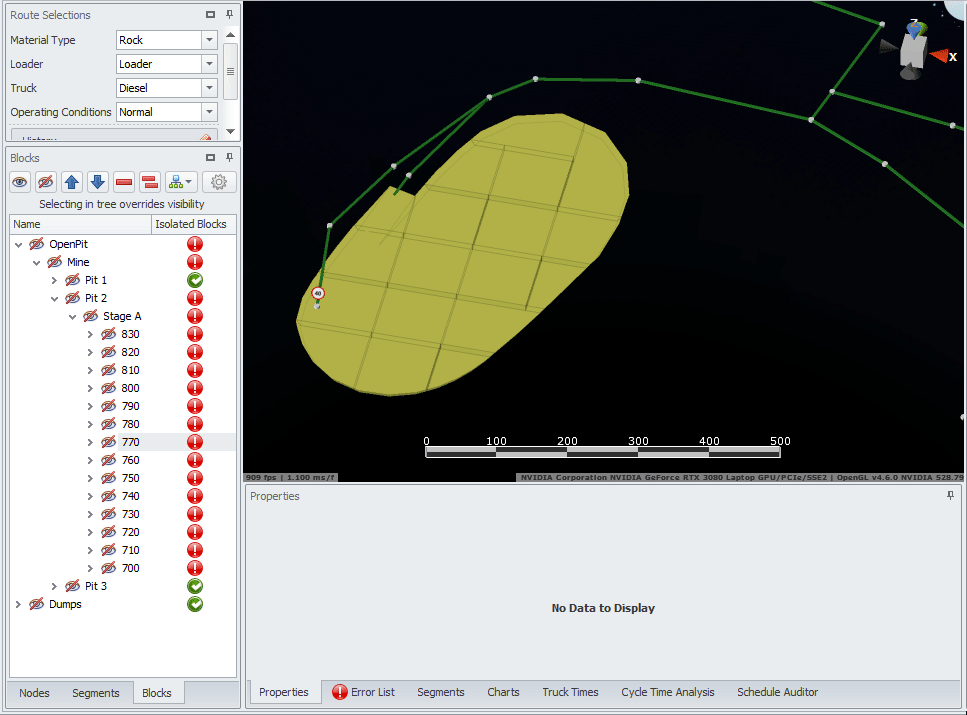Viewport: 967px width, 715px height.
Task: Toggle visibility eye for Dumps
Action: (x=36, y=604)
